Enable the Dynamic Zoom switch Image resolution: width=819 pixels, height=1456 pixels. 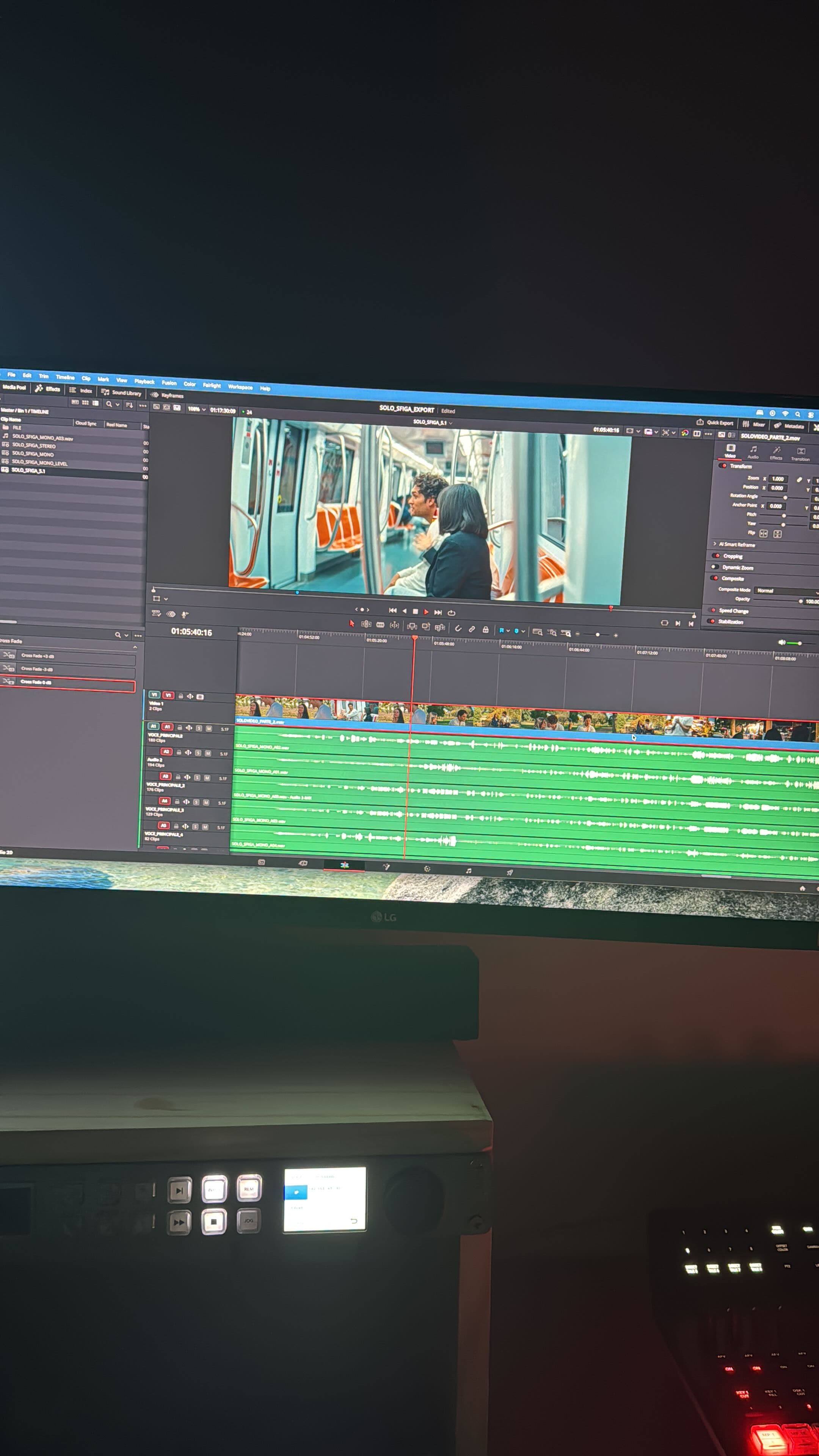(715, 566)
